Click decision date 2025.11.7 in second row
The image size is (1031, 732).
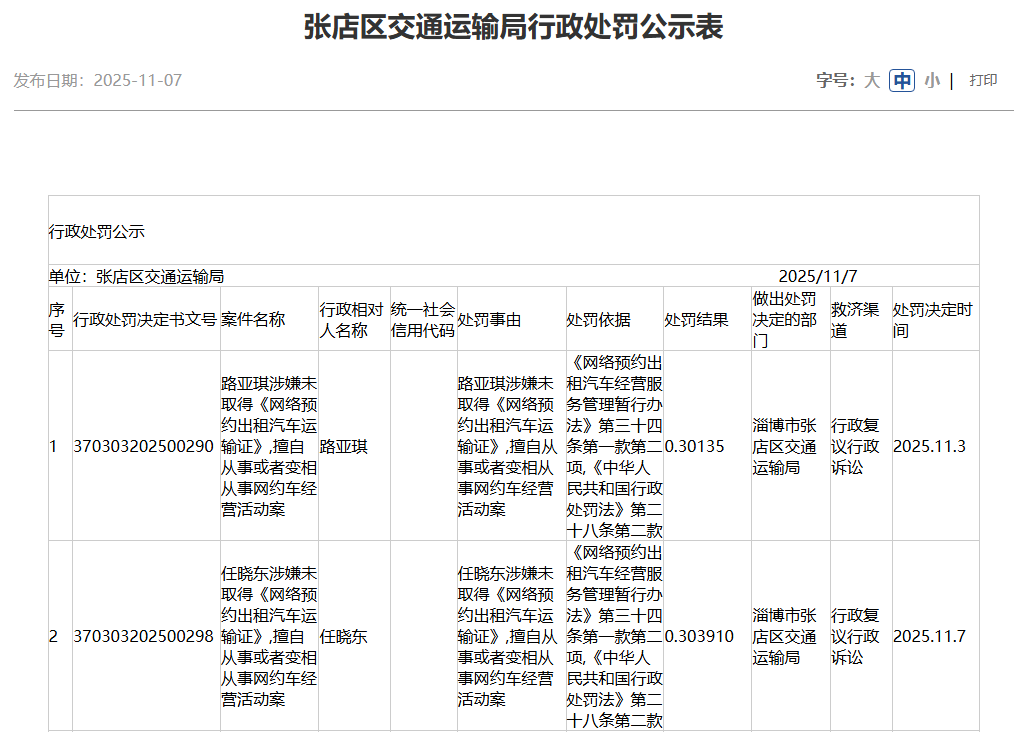(x=929, y=636)
